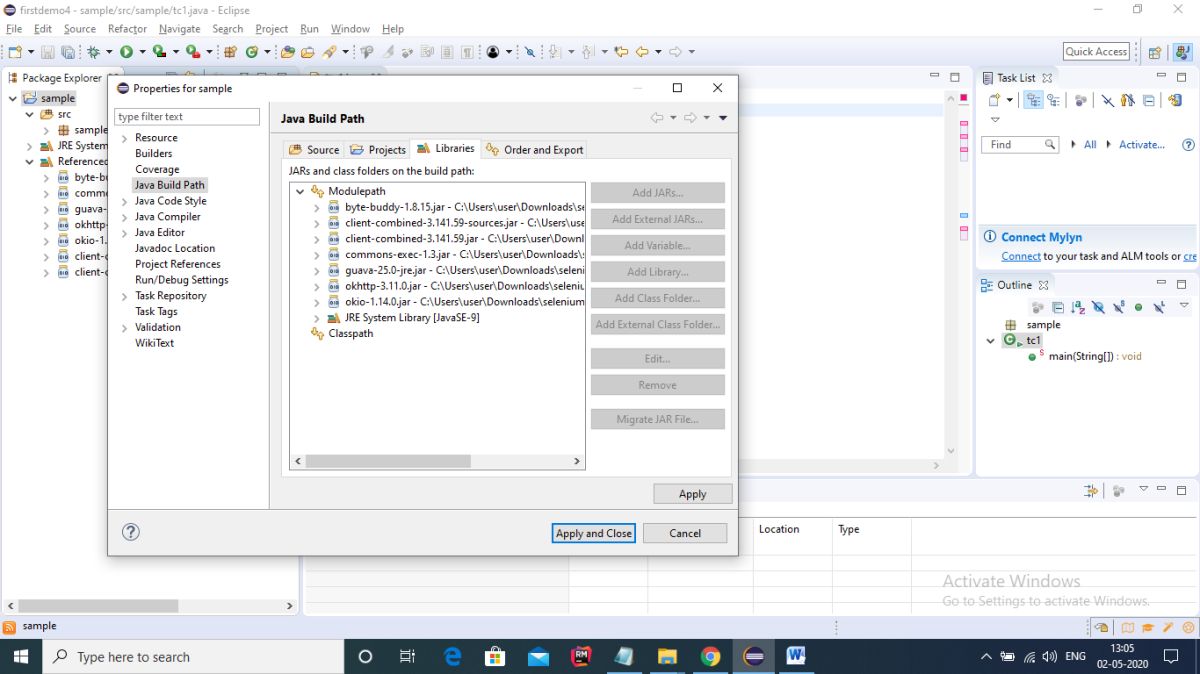Click the New file toolbar icon
The height and width of the screenshot is (674, 1200).
pos(16,52)
